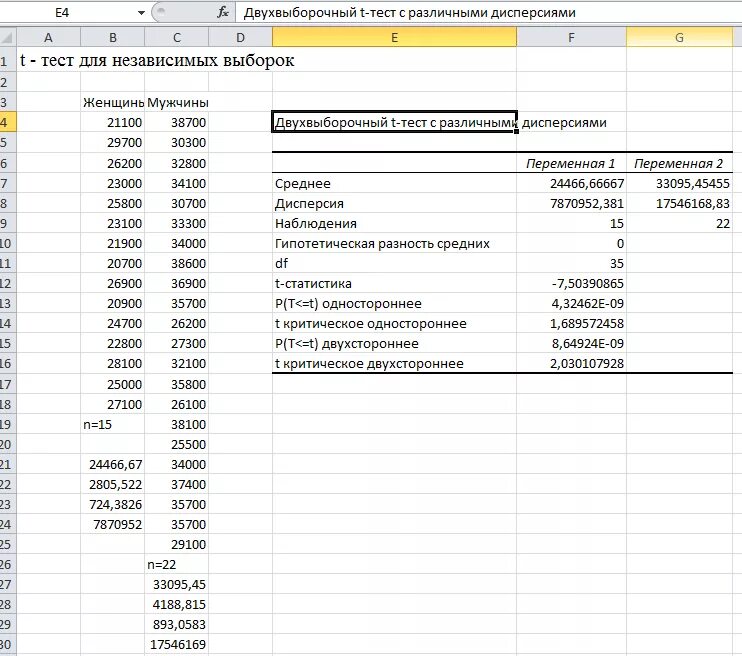The width and height of the screenshot is (742, 656).
Task: Select cell with value 724,3826
Action: (x=113, y=504)
